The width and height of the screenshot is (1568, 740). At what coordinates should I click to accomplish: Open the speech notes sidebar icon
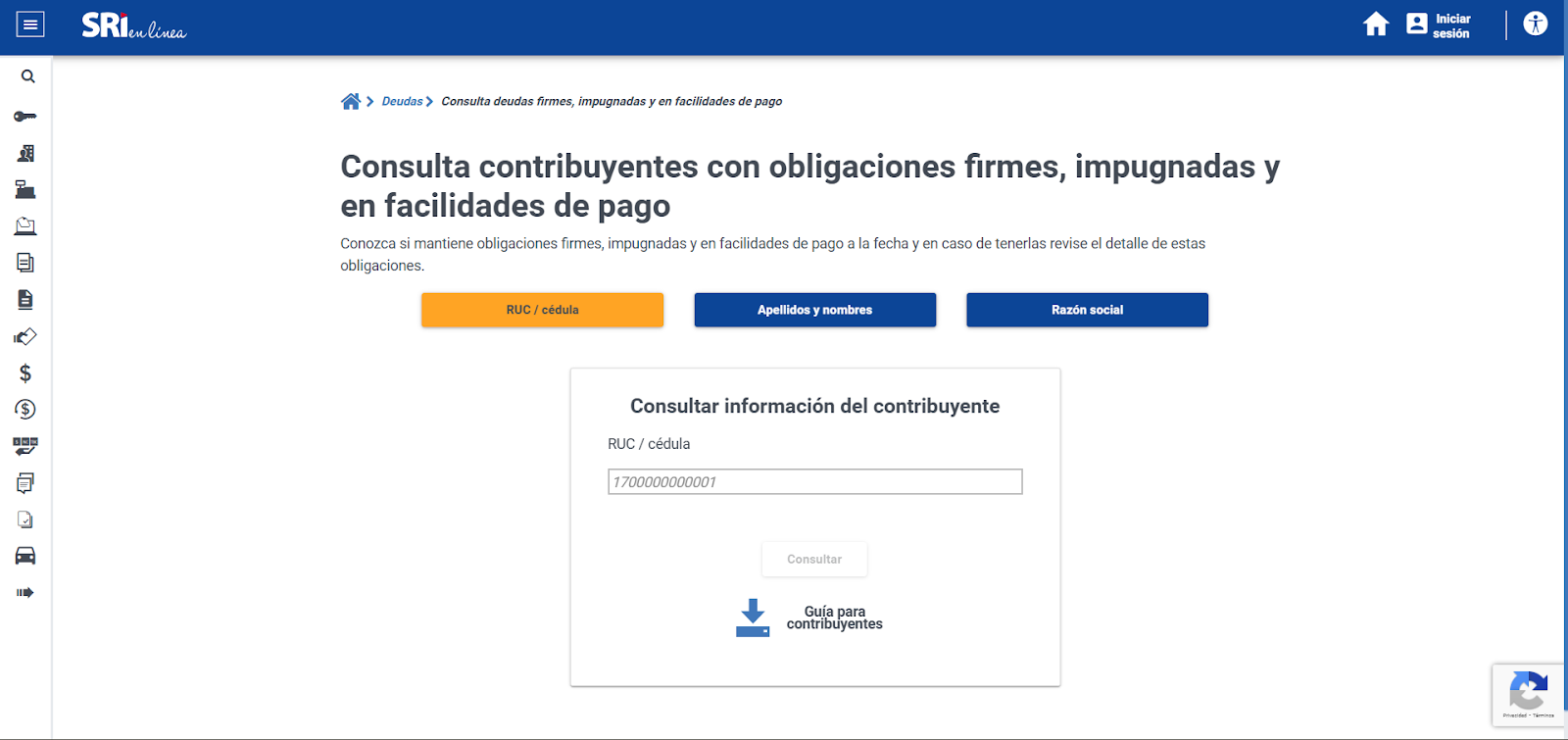(x=25, y=483)
